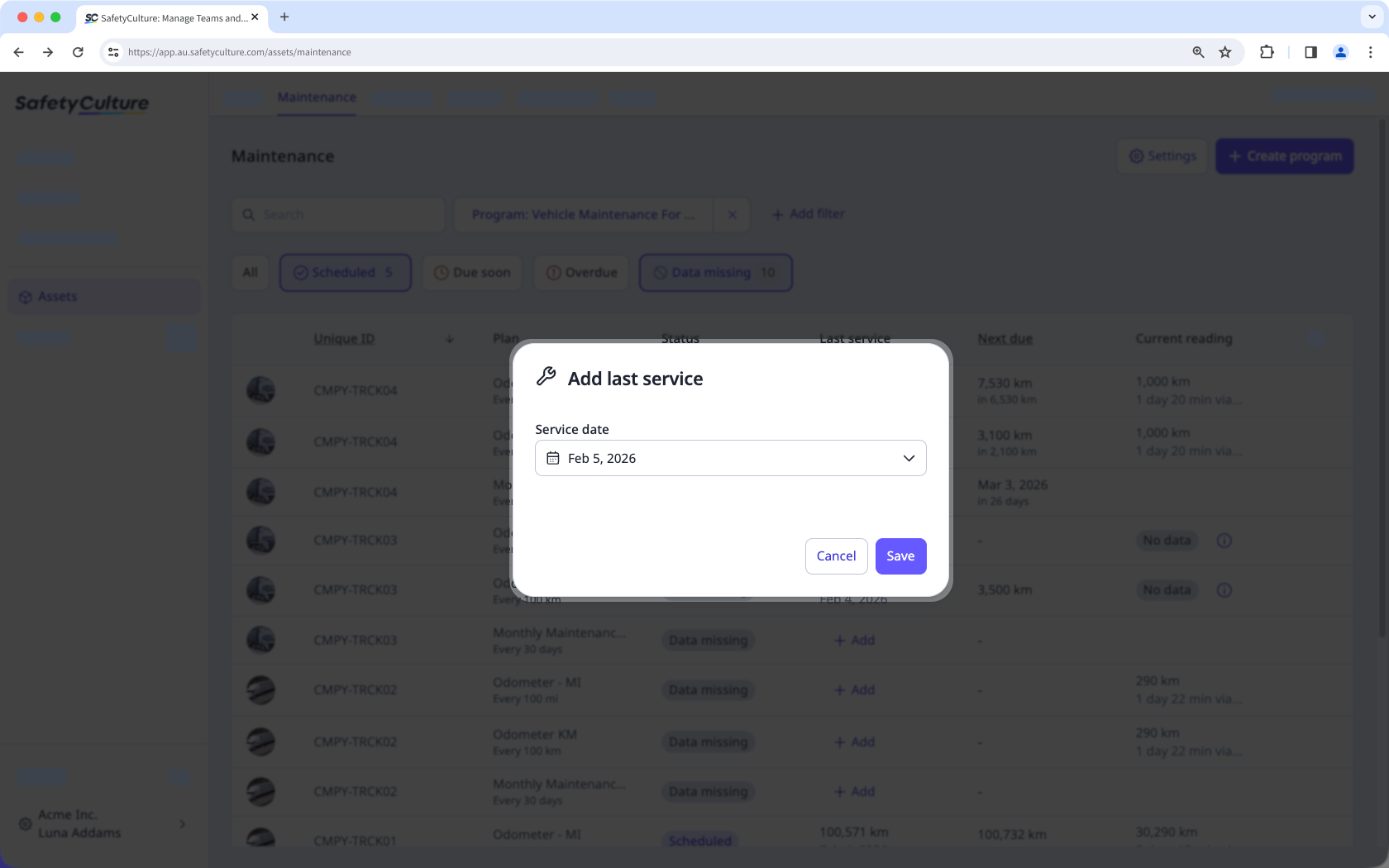This screenshot has width=1389, height=868.
Task: Open browser extensions puzzle icon
Action: click(1267, 52)
